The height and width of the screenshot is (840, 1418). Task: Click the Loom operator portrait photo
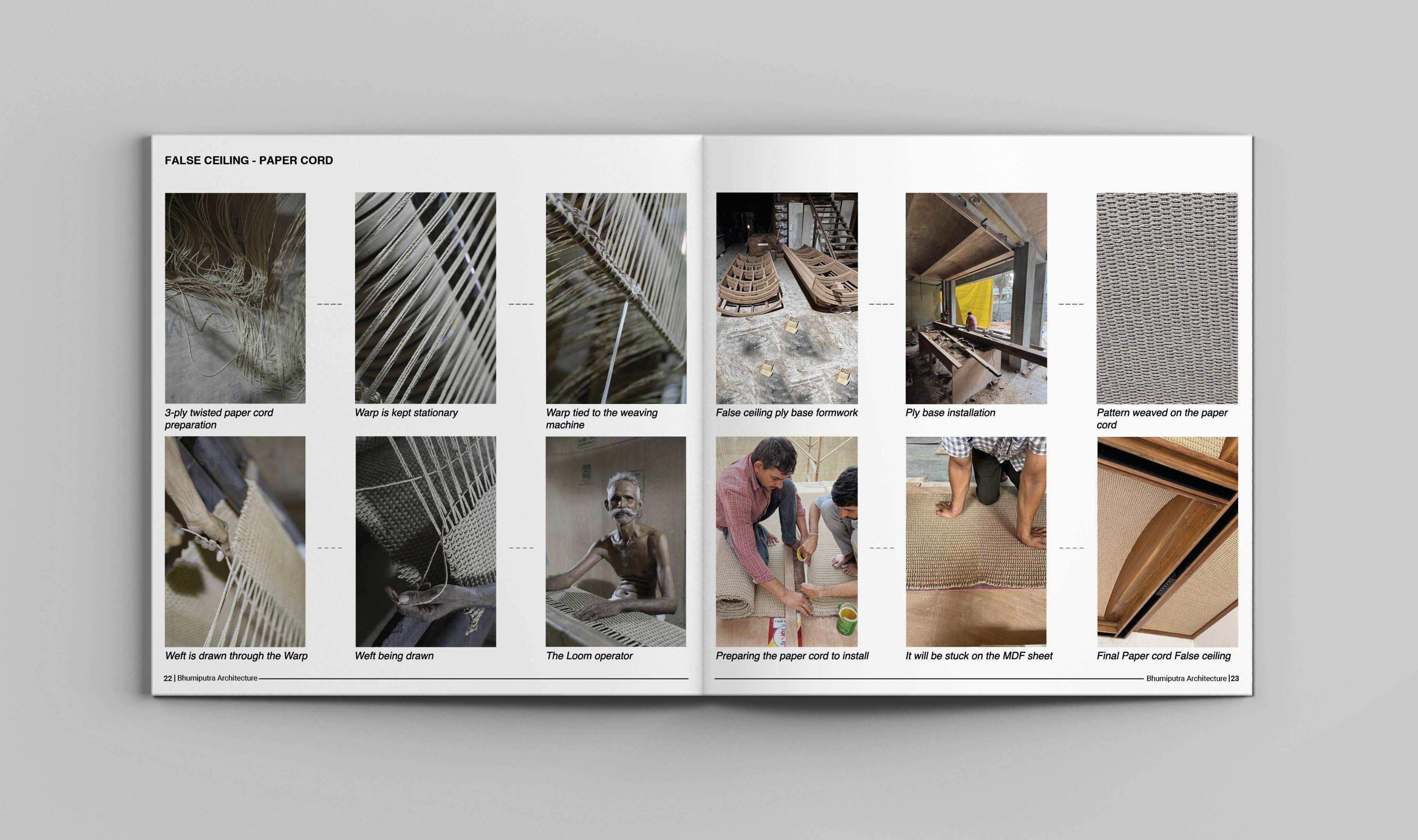[616, 541]
